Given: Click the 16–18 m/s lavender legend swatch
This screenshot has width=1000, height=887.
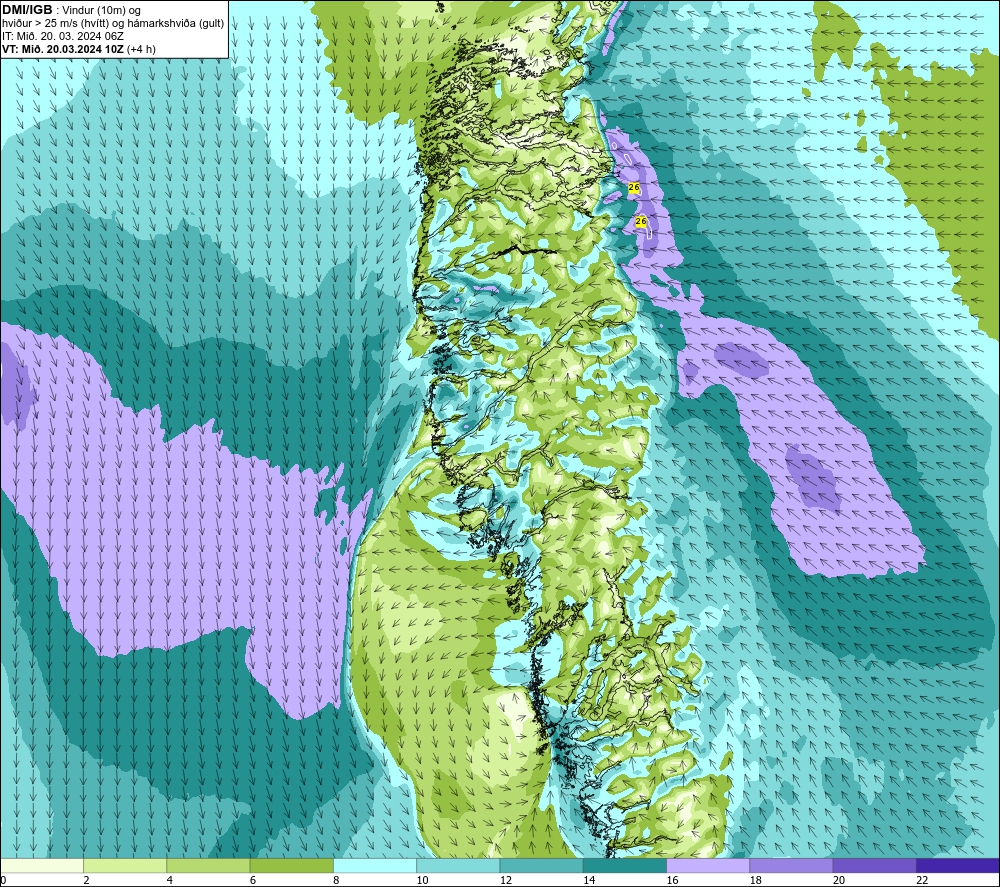Looking at the screenshot, I should [x=708, y=865].
